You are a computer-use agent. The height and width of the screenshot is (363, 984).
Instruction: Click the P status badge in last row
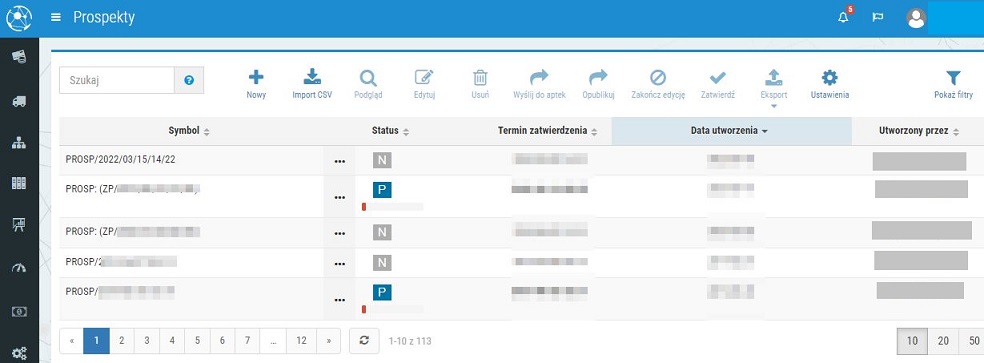click(382, 292)
